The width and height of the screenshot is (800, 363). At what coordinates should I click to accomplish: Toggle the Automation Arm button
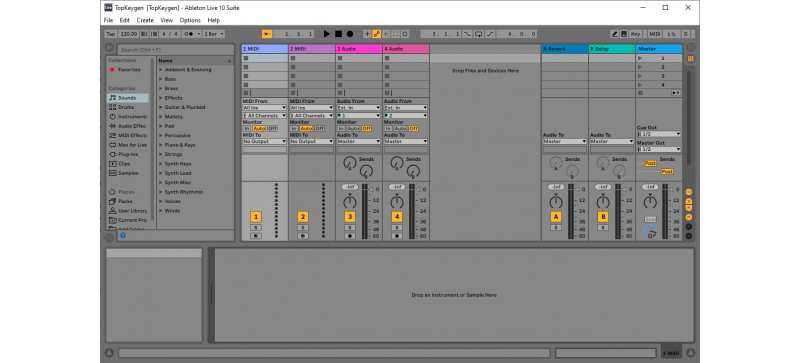coord(377,34)
